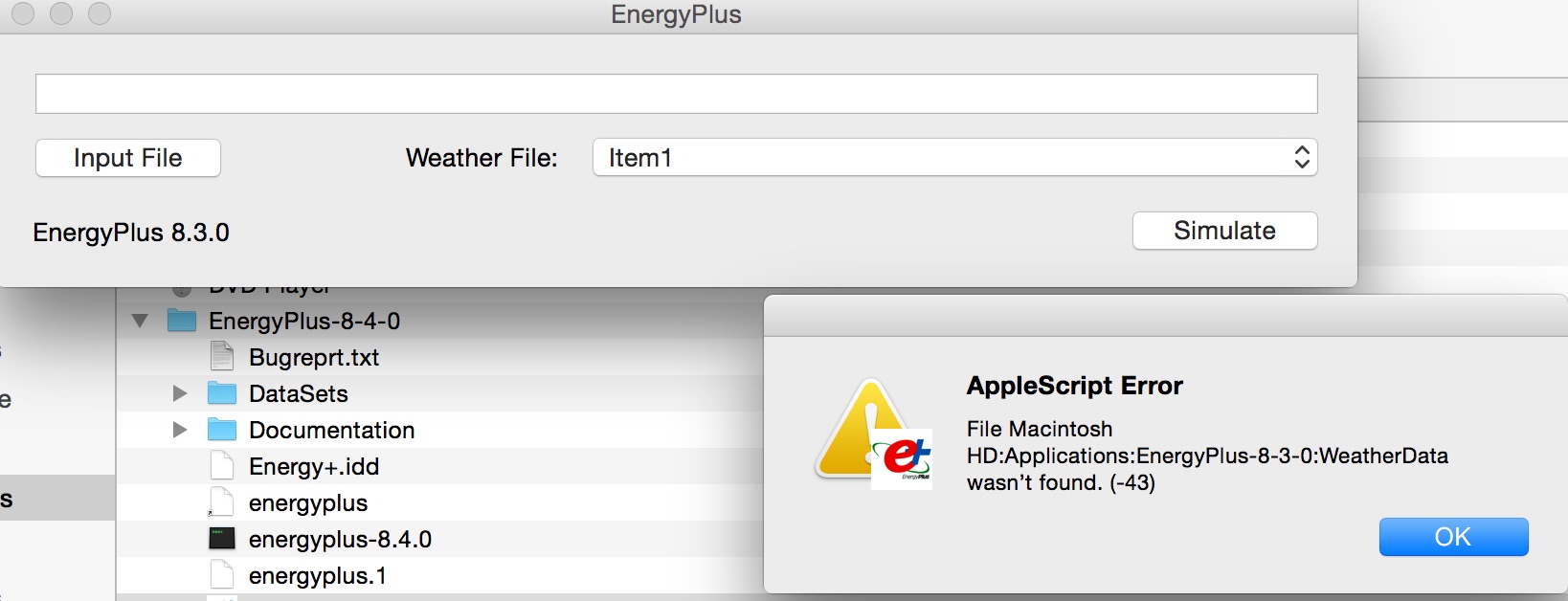Click the input file path text field
The image size is (1568, 601).
click(677, 94)
